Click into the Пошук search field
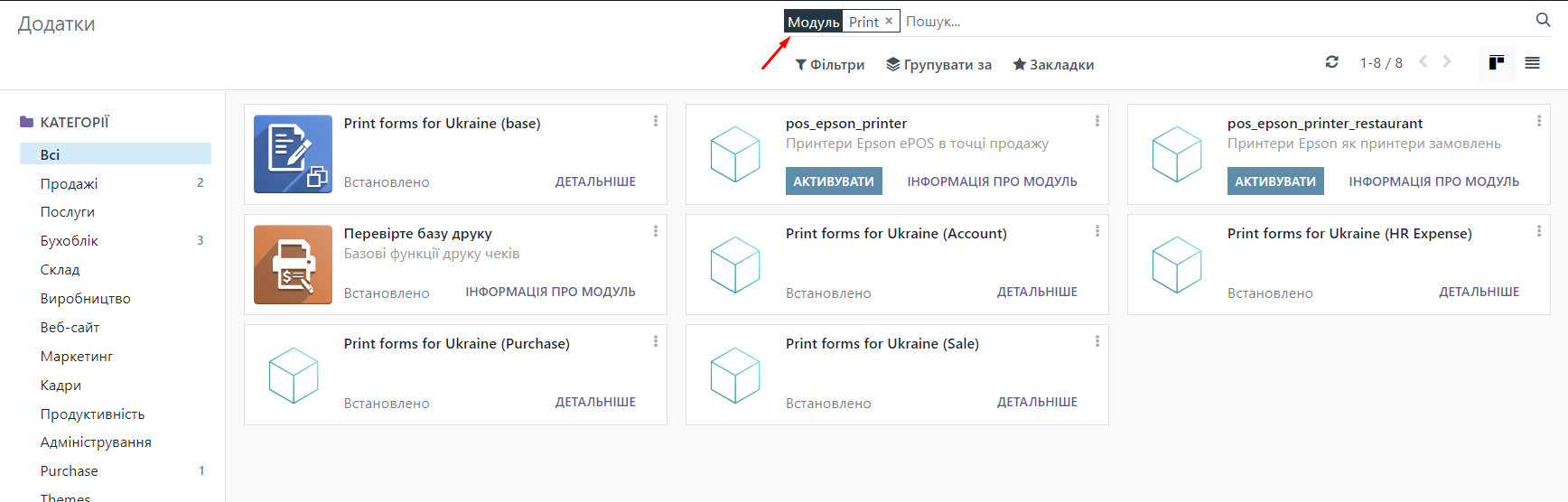Screen dimensions: 1568x502 pos(1174,22)
